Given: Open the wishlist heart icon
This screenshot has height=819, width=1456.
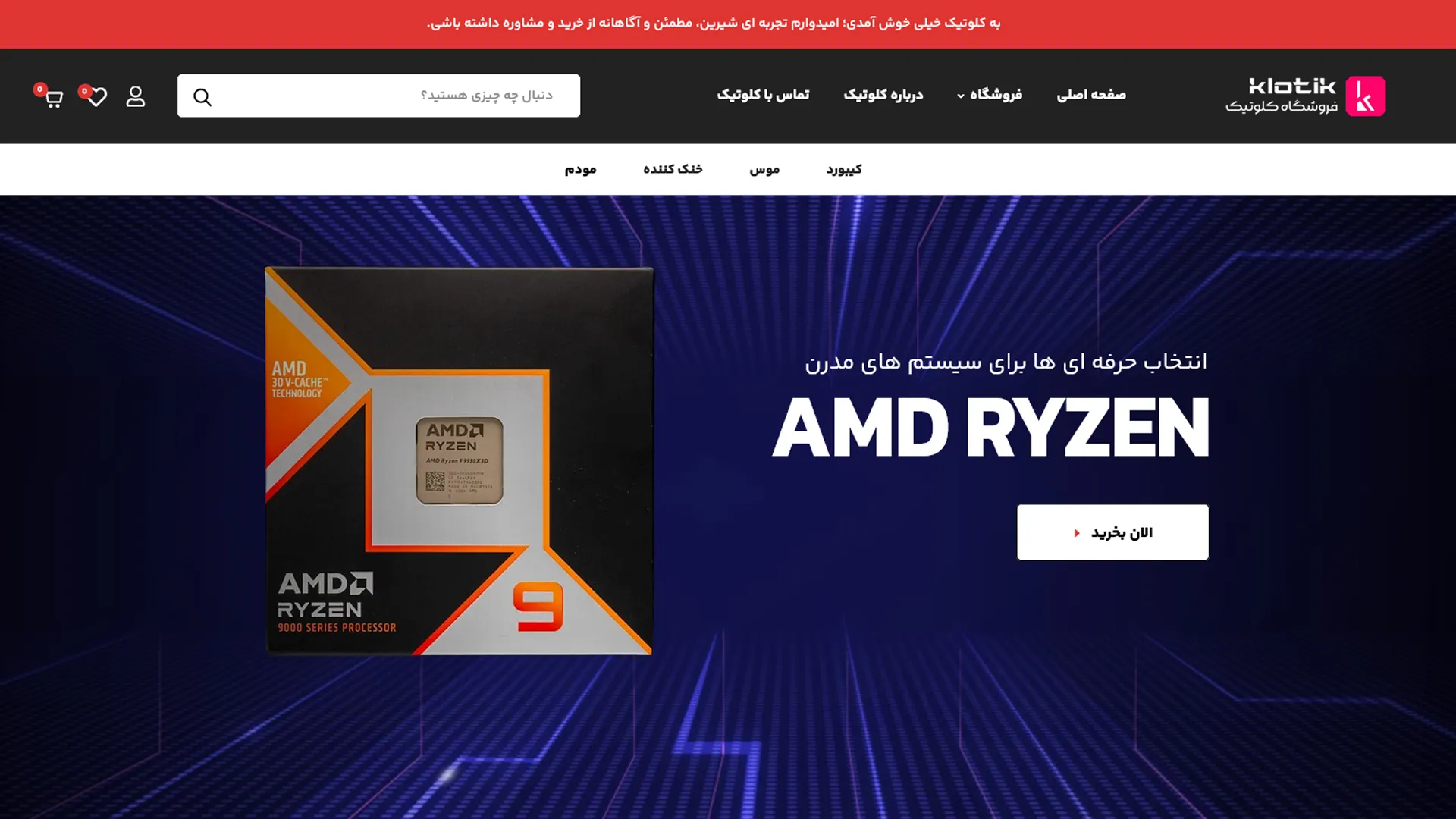Looking at the screenshot, I should (97, 97).
